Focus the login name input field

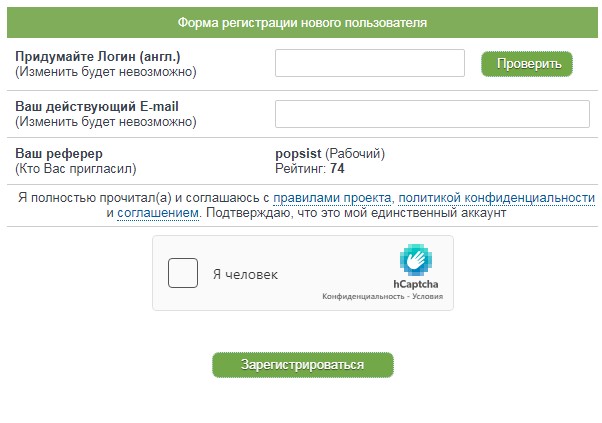[x=369, y=64]
